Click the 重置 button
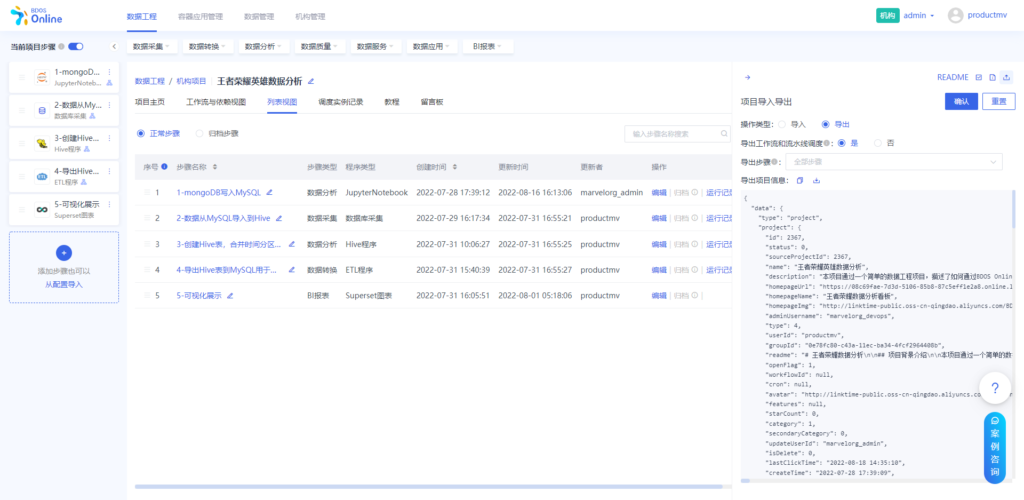 (999, 101)
